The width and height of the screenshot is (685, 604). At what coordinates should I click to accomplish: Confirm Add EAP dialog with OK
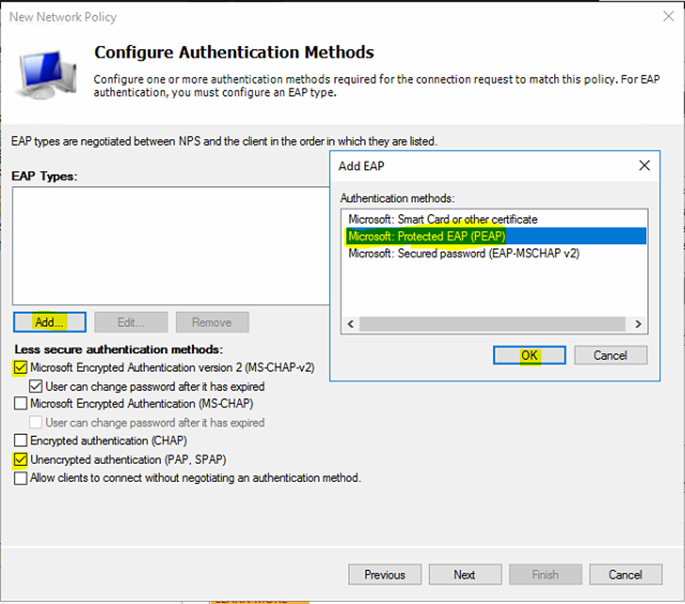click(529, 355)
